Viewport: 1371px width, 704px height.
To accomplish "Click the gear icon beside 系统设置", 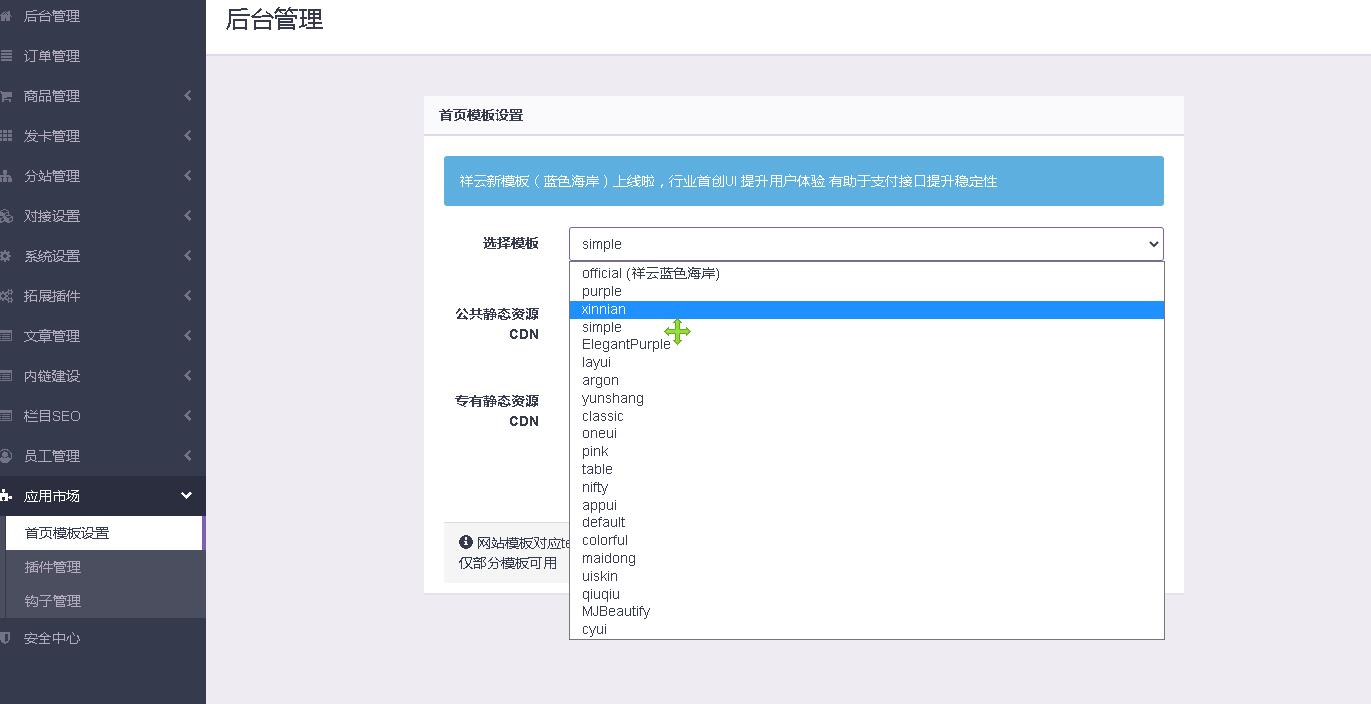I will (6, 256).
